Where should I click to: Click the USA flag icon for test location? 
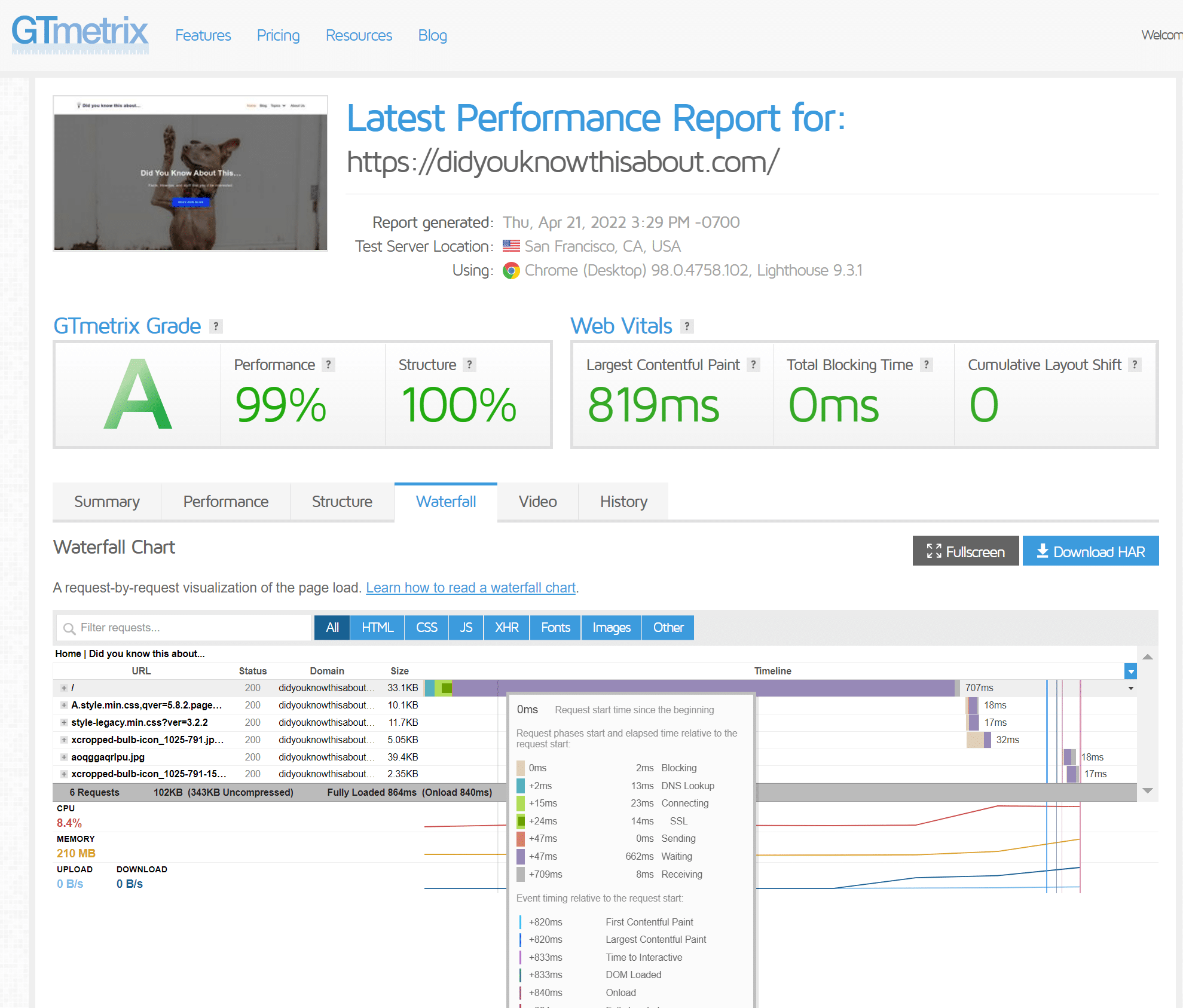[x=511, y=246]
